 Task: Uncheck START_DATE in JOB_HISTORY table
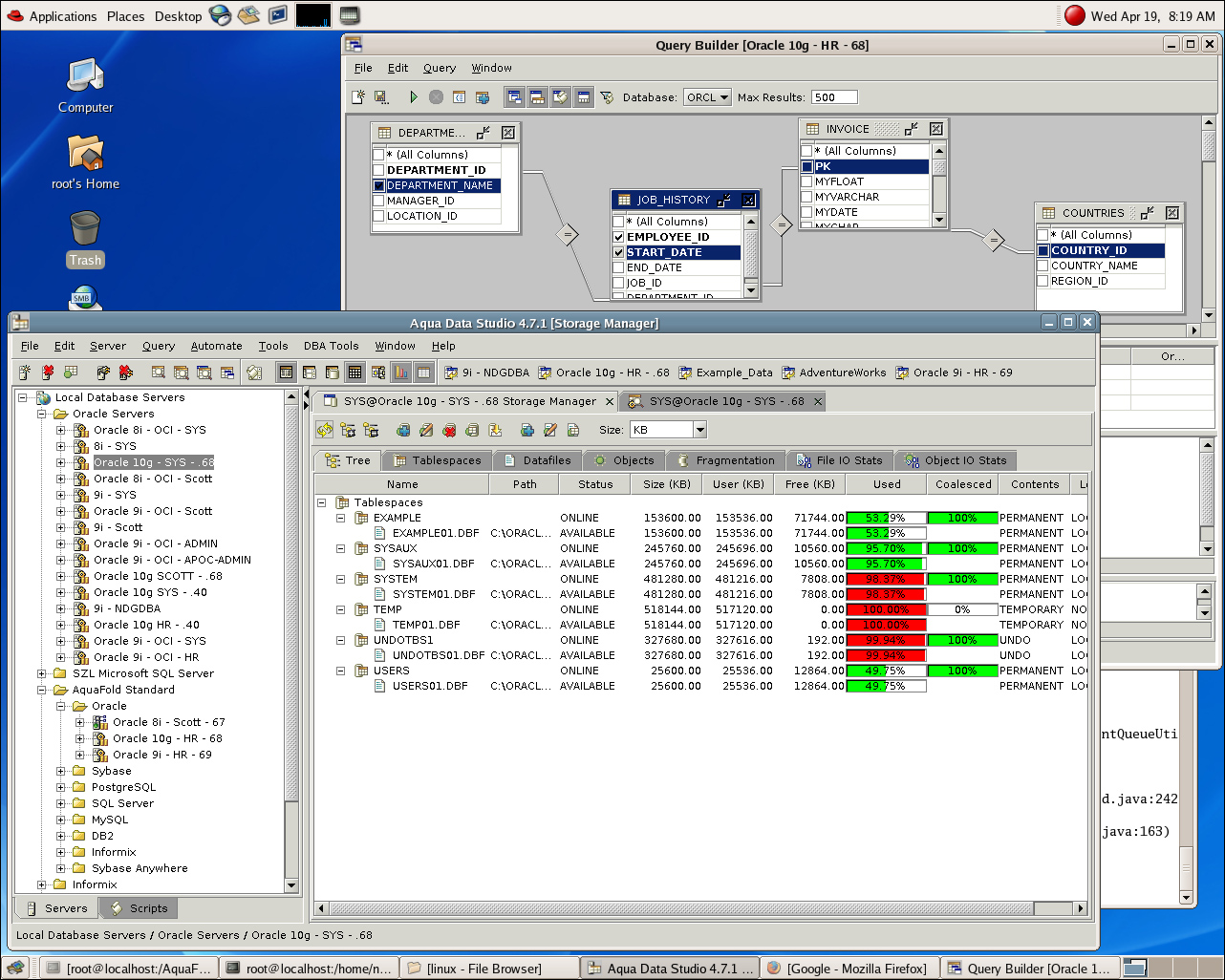click(x=618, y=252)
